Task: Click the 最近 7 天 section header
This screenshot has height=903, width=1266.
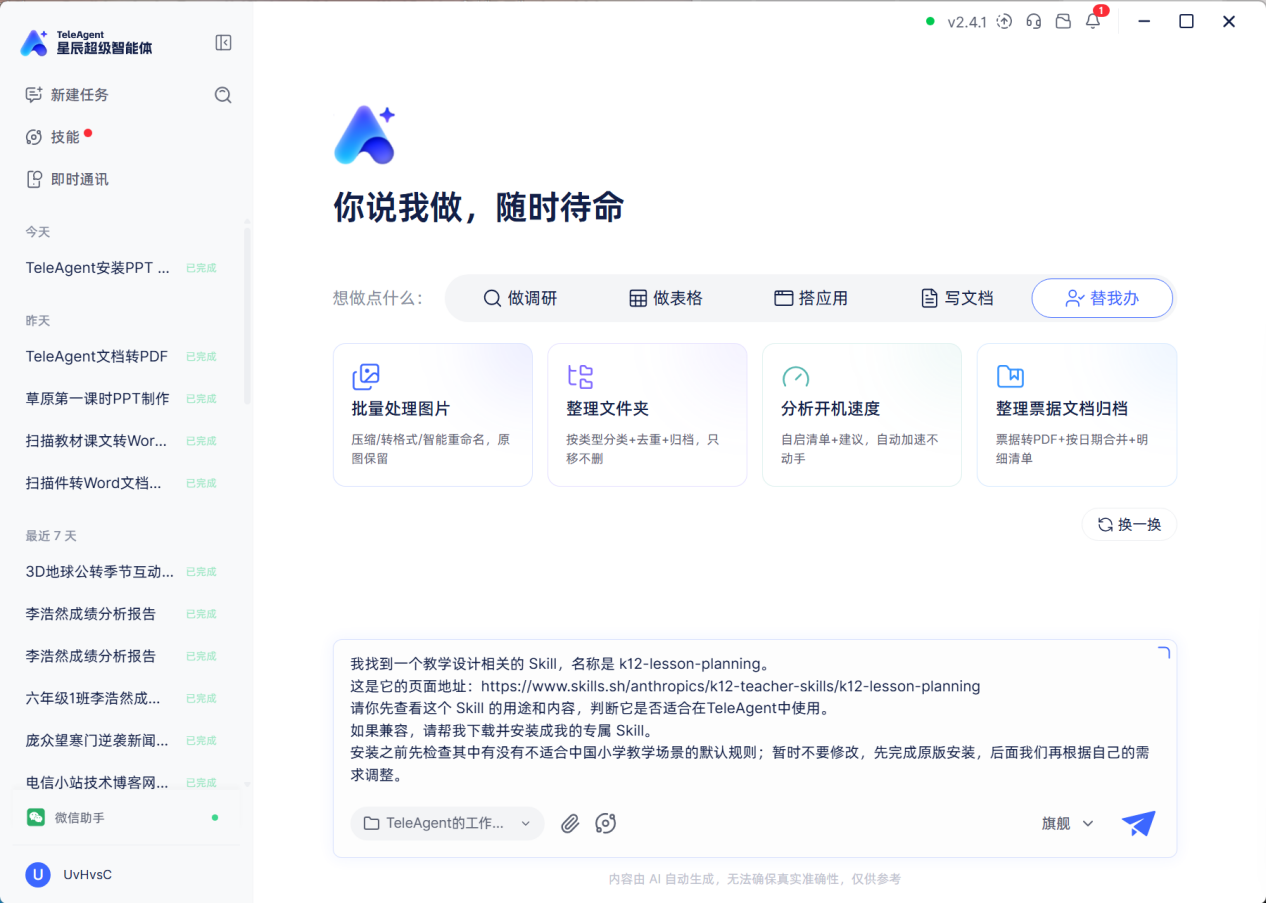Action: click(x=51, y=536)
